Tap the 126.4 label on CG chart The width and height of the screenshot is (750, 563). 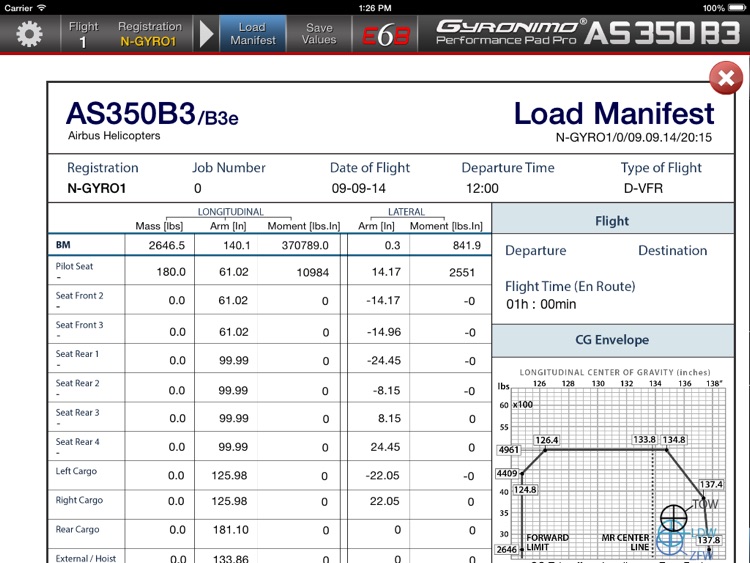click(547, 440)
